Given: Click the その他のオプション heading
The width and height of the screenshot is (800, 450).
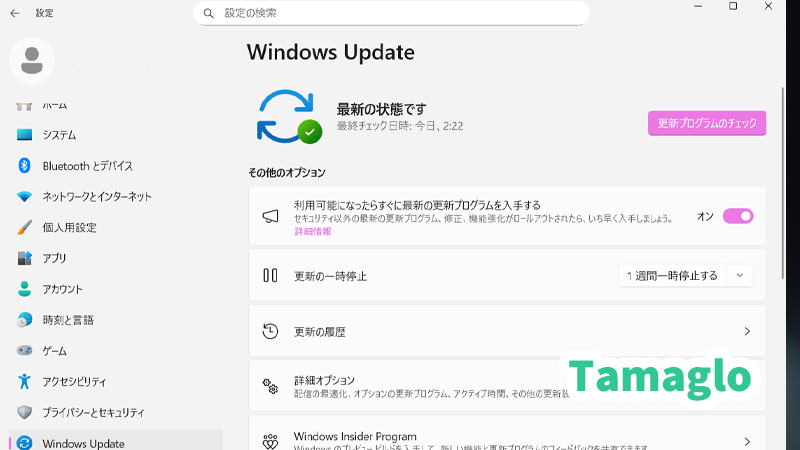Looking at the screenshot, I should click(x=287, y=173).
